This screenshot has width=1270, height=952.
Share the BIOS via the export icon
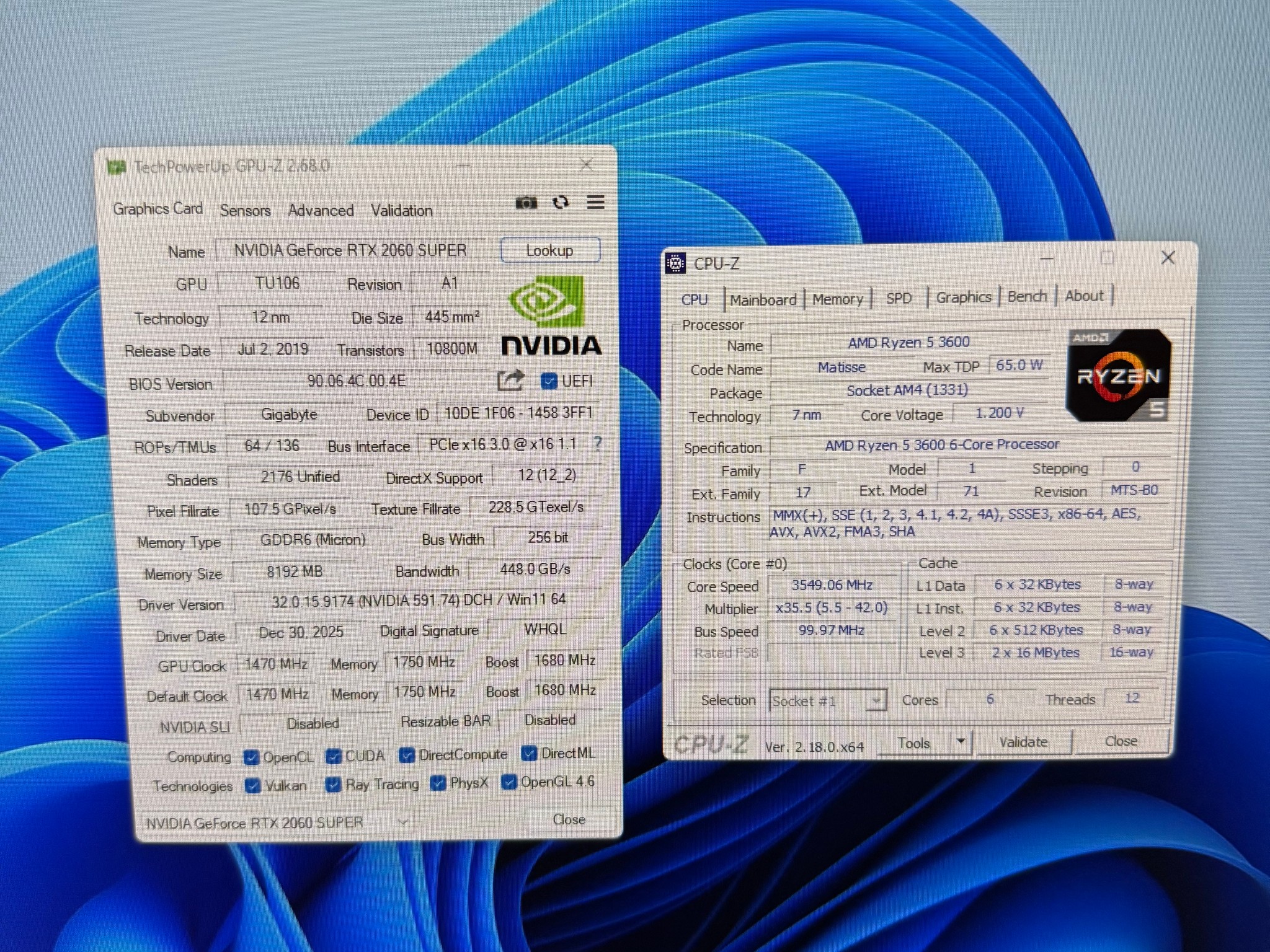510,379
